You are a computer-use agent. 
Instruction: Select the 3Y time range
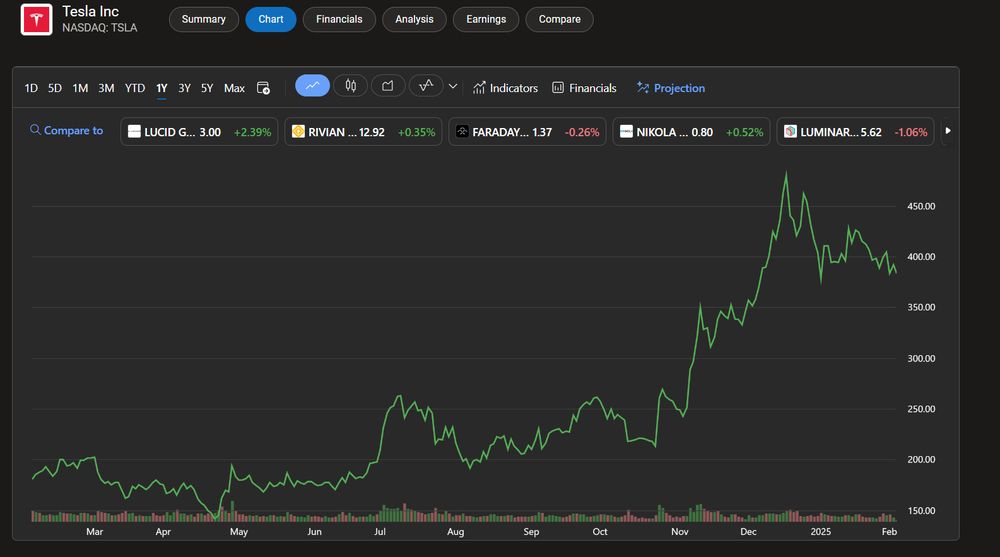click(184, 88)
